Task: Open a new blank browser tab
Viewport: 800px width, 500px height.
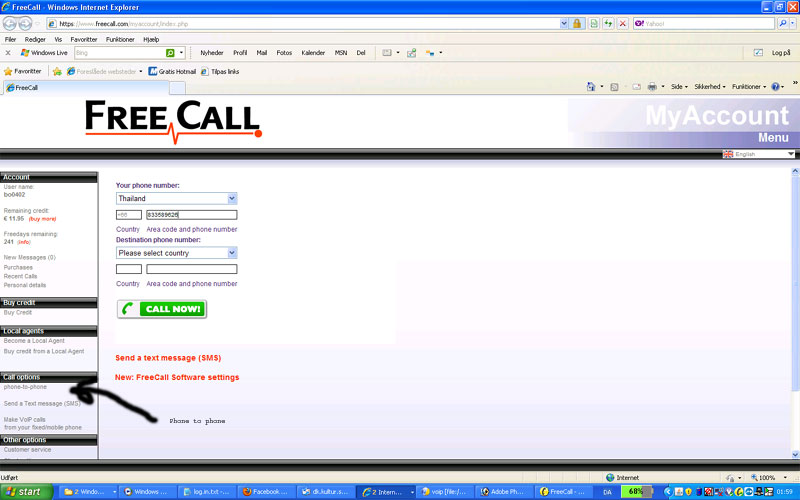Action: coord(177,88)
